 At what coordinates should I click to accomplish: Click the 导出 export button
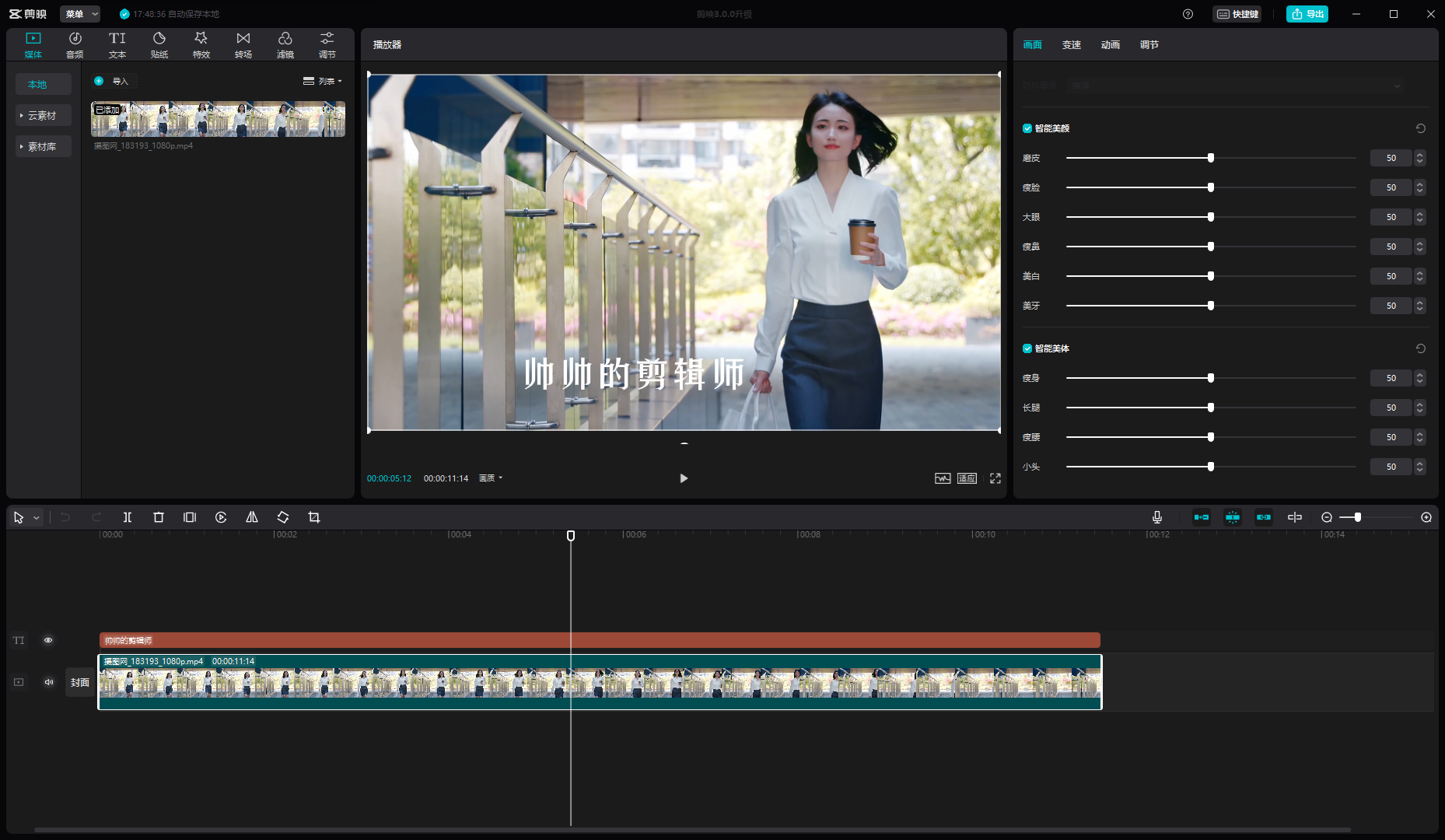click(x=1307, y=14)
